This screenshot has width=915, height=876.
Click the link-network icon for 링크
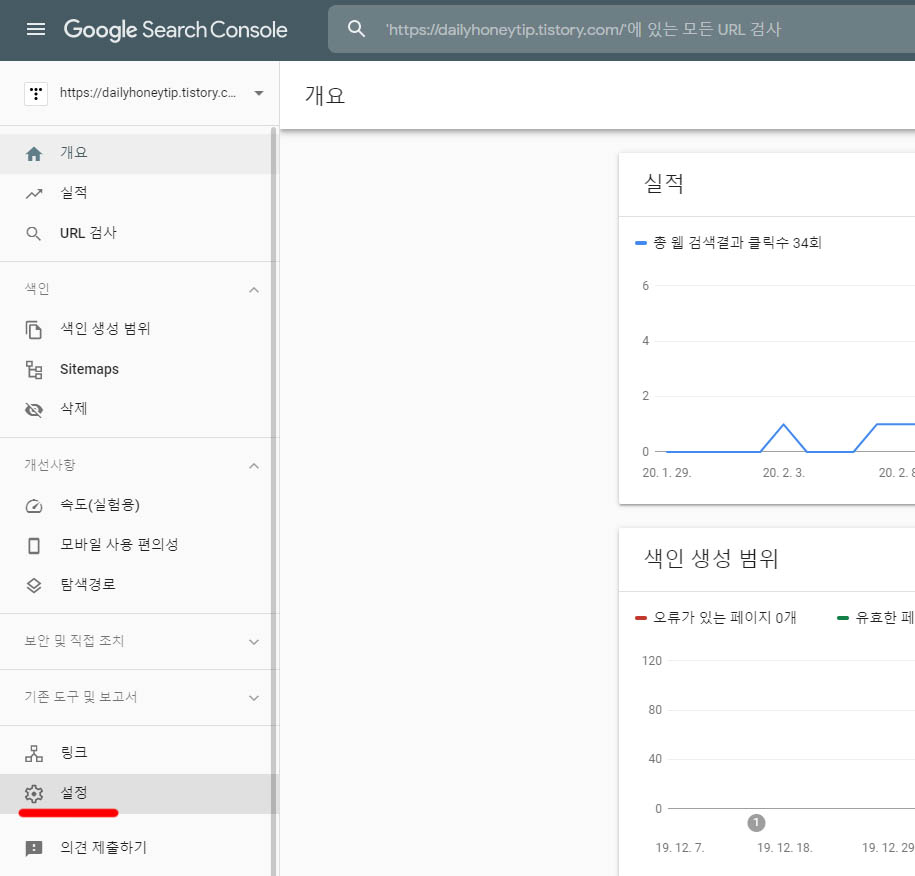coord(34,753)
